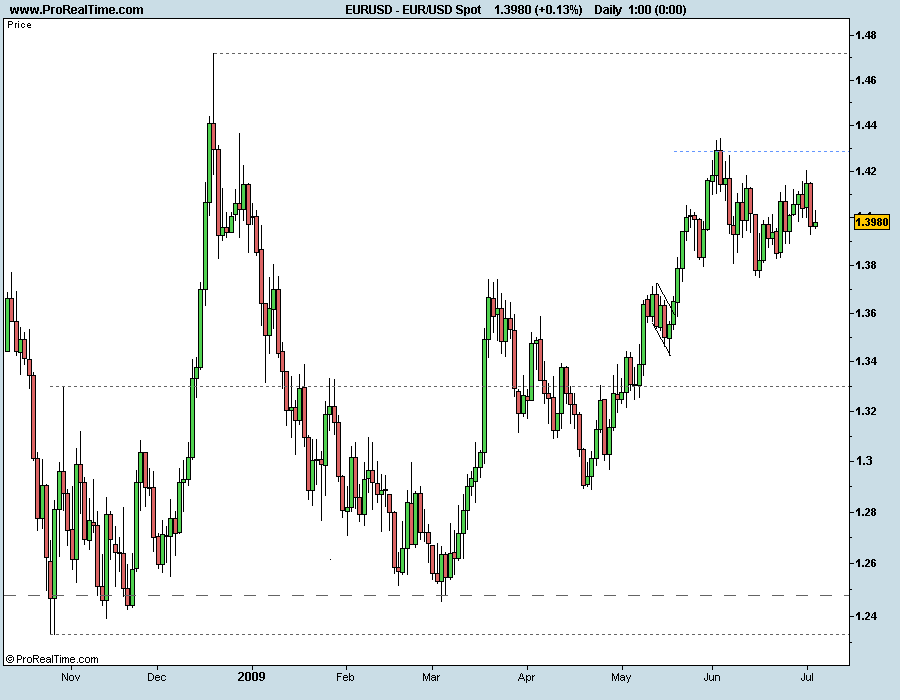Screen dimensions: 900x700
Task: Click the 1.28 price axis label
Action: (866, 512)
